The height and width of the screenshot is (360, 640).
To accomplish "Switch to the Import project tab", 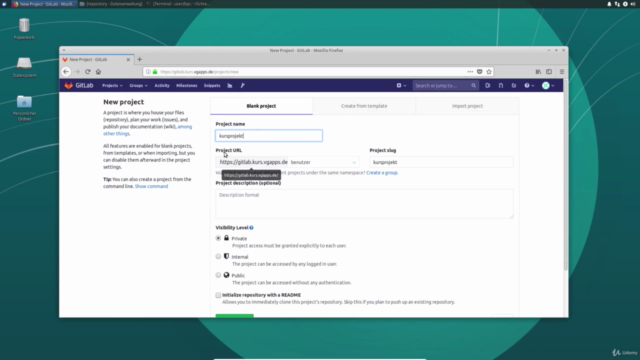I will (467, 106).
